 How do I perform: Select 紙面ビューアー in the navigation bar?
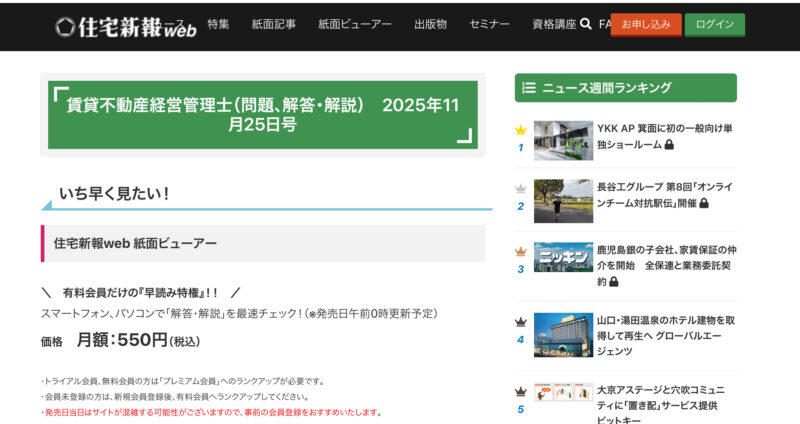(x=355, y=25)
